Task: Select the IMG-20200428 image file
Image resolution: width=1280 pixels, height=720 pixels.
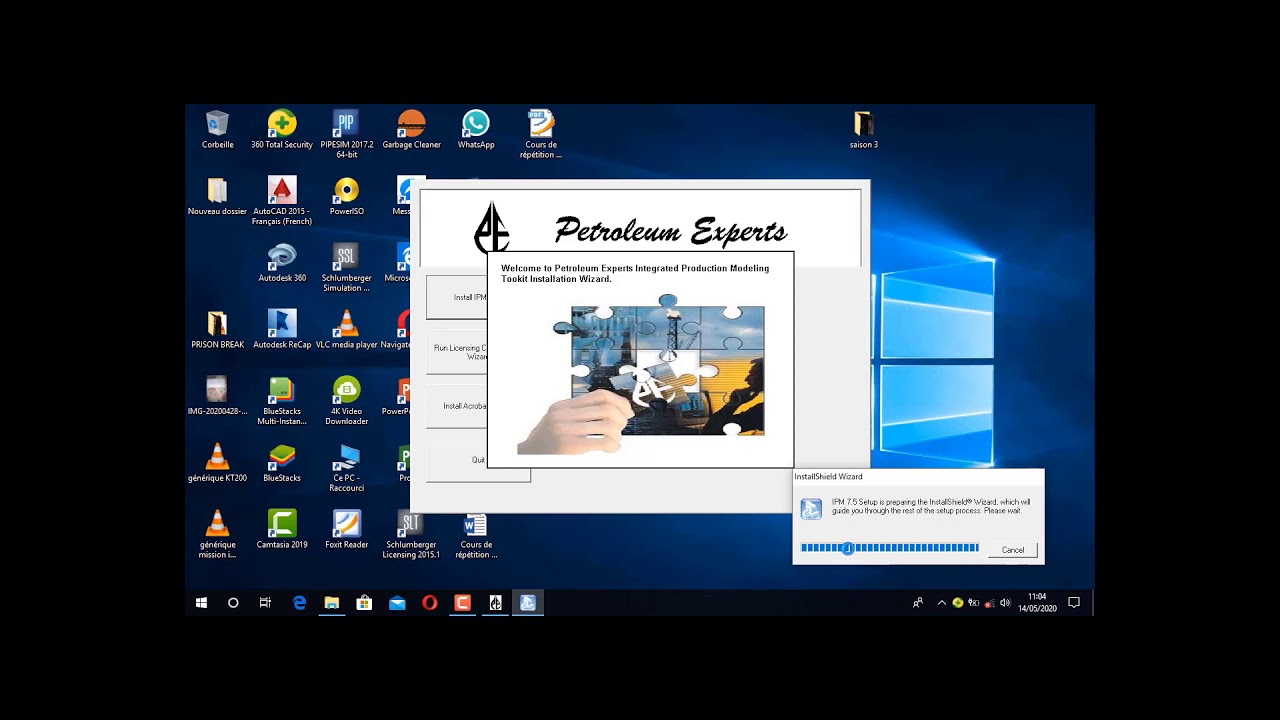Action: coord(217,397)
